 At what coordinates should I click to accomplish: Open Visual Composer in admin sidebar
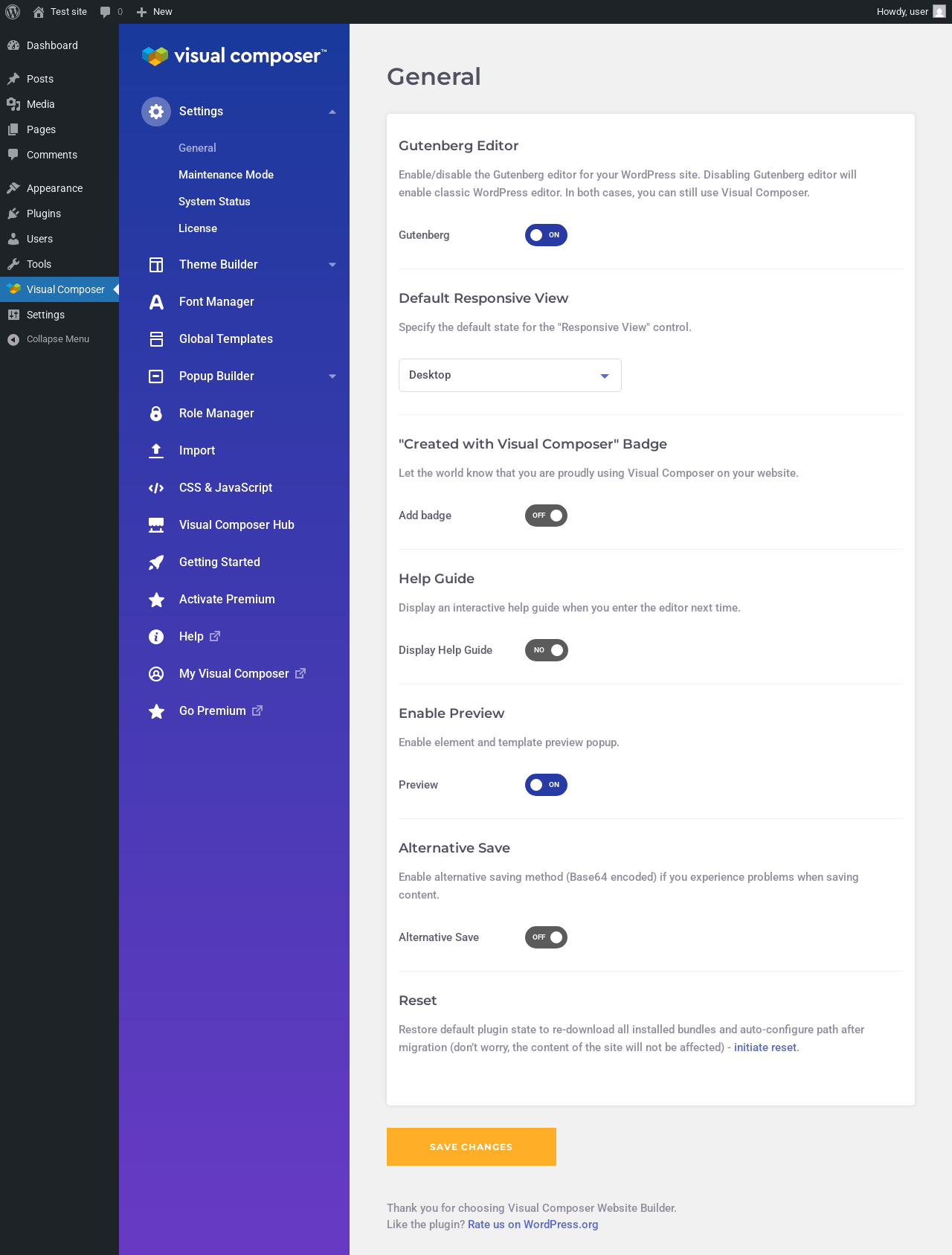coord(59,289)
